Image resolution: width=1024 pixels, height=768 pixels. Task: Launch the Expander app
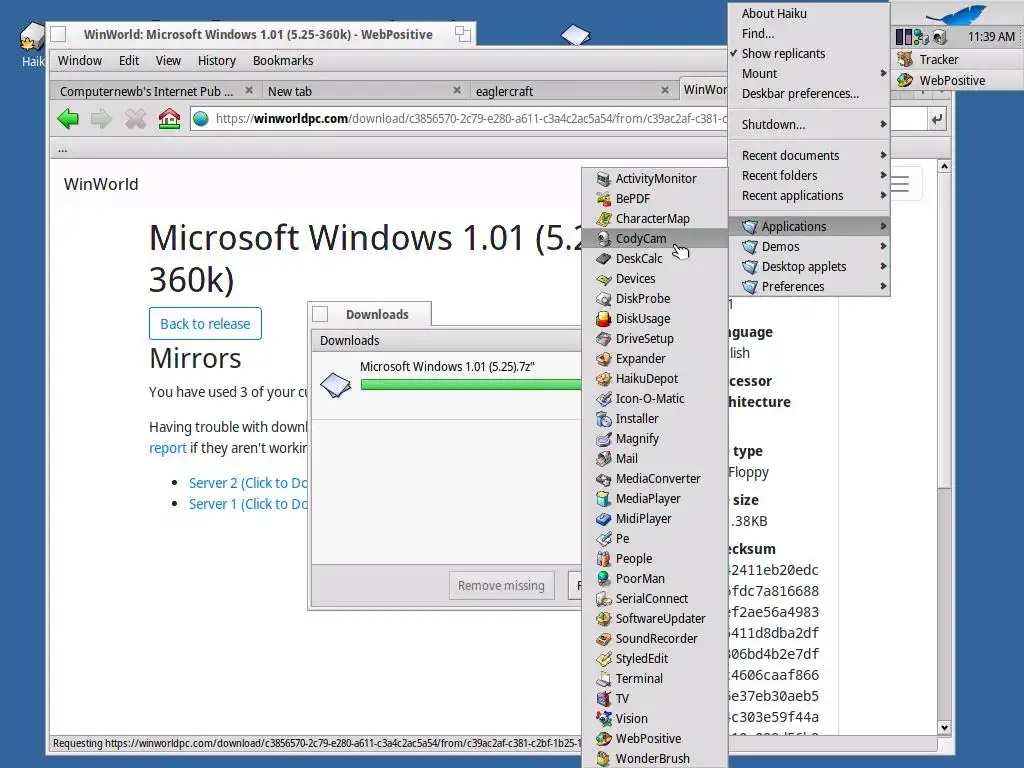click(x=654, y=359)
